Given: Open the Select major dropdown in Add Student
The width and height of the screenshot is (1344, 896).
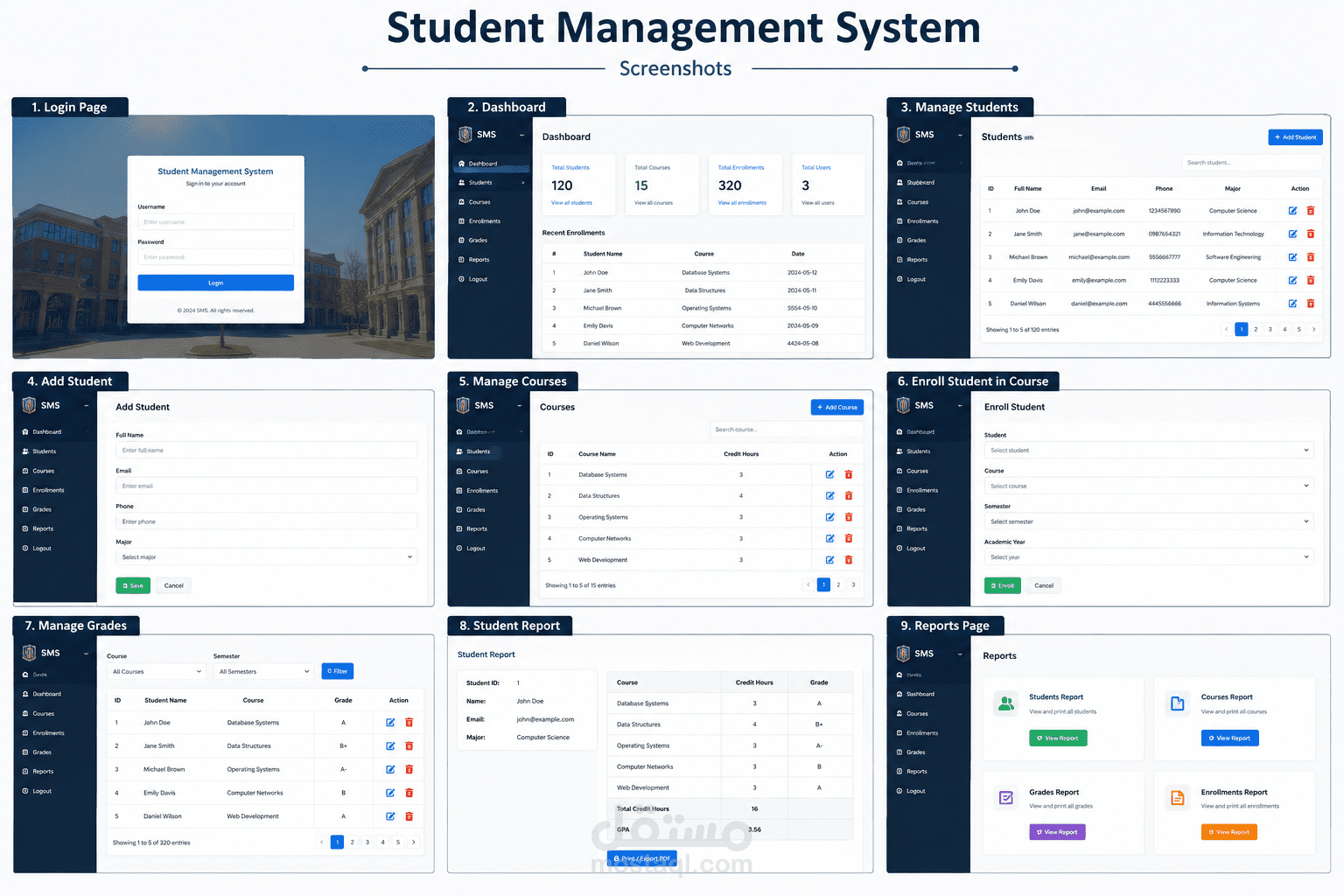Looking at the screenshot, I should (267, 557).
